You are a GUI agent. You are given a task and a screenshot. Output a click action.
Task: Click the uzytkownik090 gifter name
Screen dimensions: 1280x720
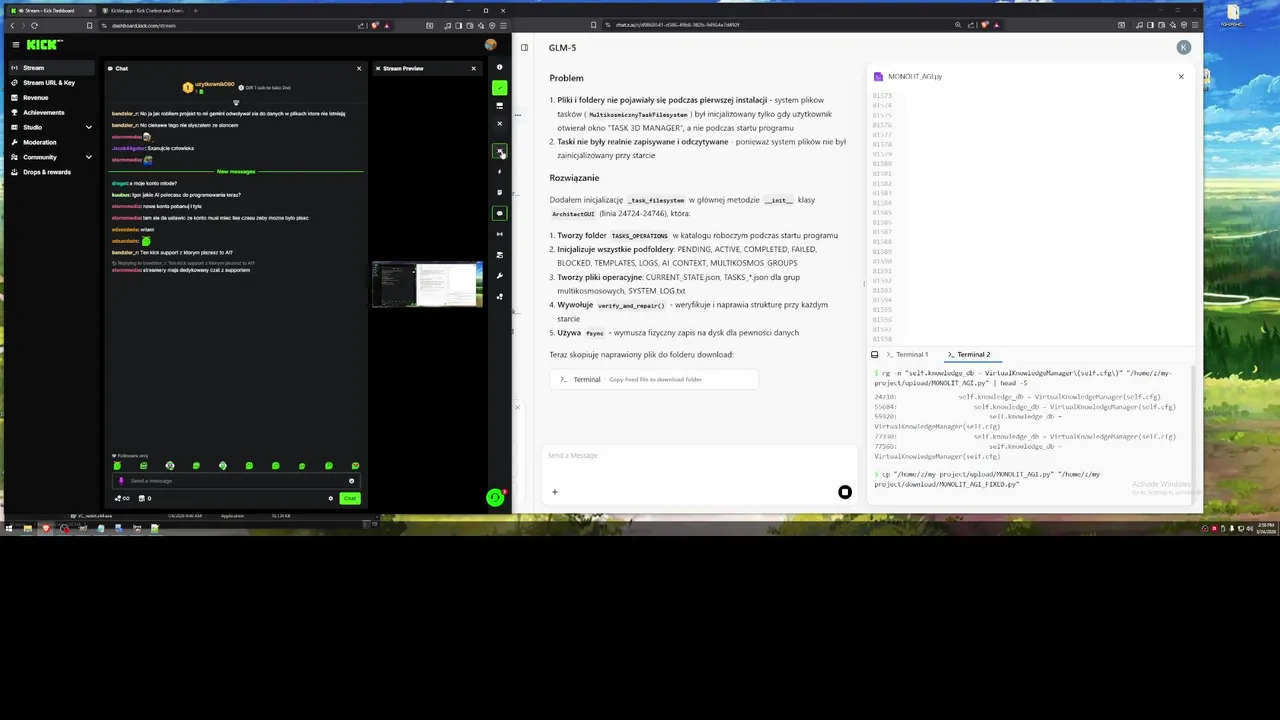click(x=214, y=84)
